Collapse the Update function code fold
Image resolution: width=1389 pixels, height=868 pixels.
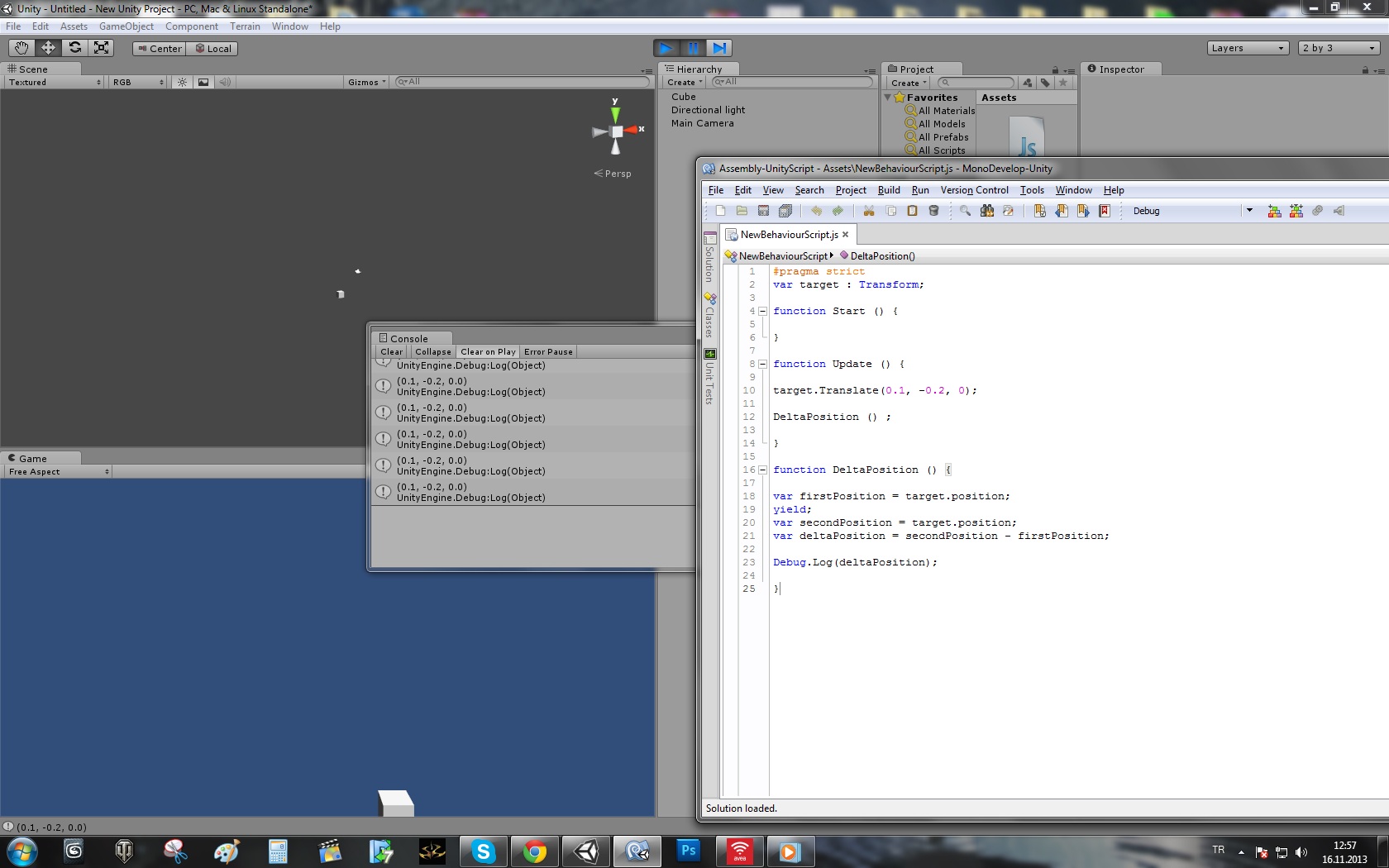click(762, 364)
